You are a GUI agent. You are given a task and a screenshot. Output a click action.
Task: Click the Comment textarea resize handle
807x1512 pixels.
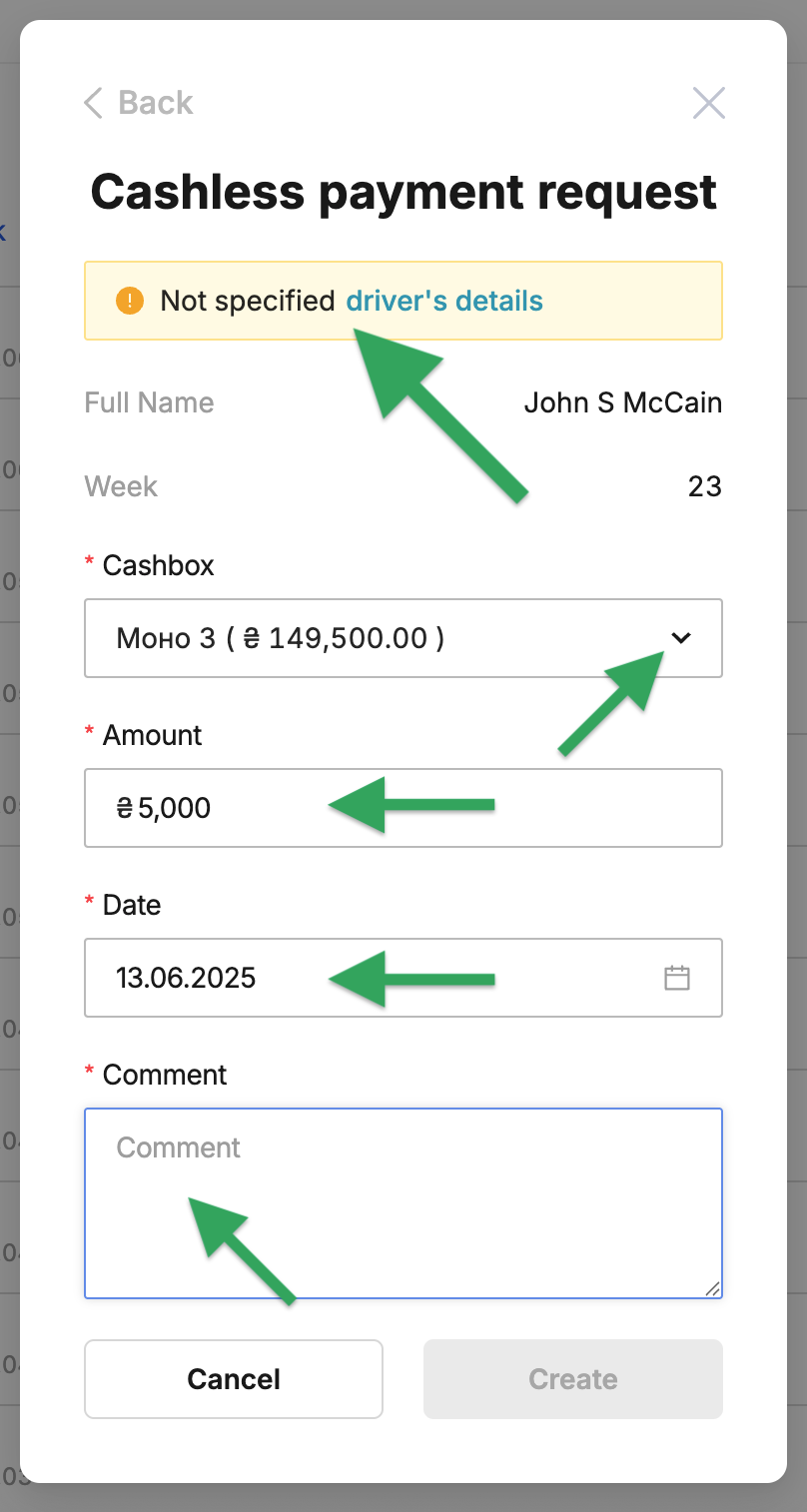point(711,1288)
